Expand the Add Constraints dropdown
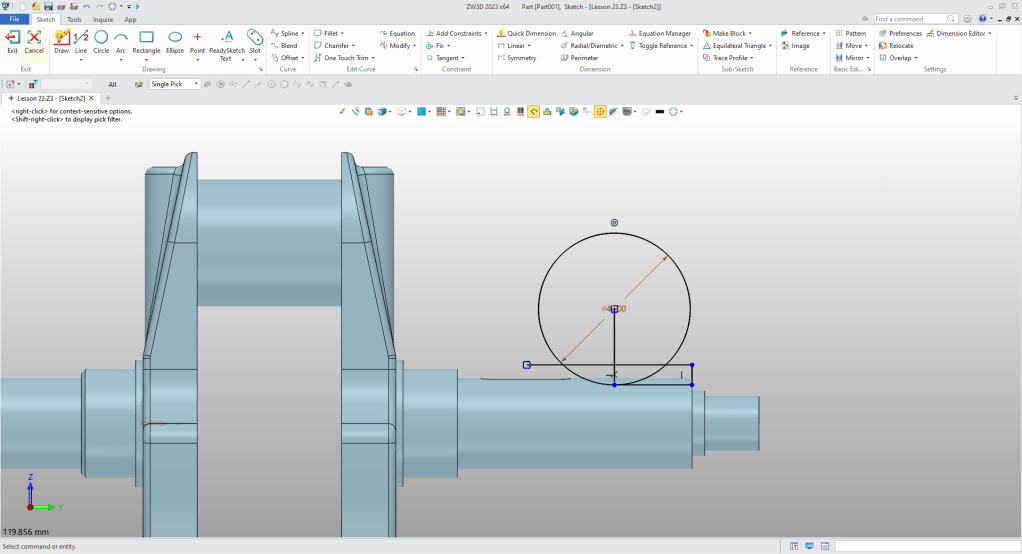The image size is (1022, 554). click(x=486, y=33)
